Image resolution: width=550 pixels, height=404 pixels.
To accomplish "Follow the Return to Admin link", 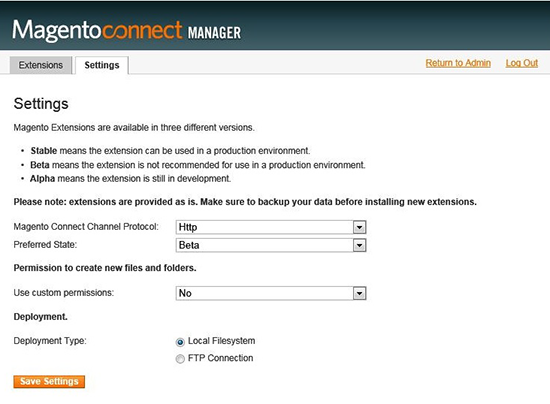I will pos(458,63).
